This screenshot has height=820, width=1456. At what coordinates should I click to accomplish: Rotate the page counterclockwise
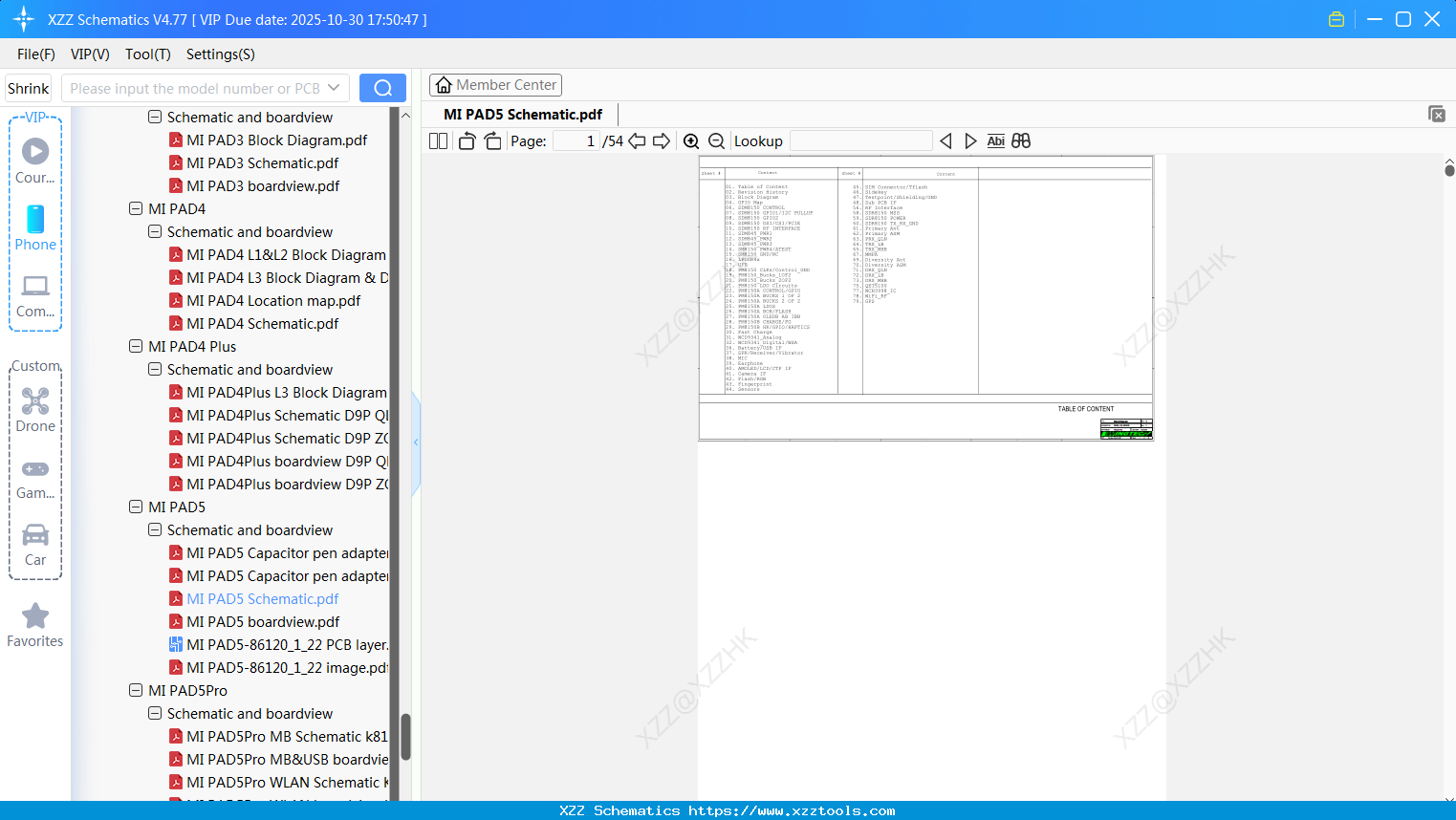point(467,141)
